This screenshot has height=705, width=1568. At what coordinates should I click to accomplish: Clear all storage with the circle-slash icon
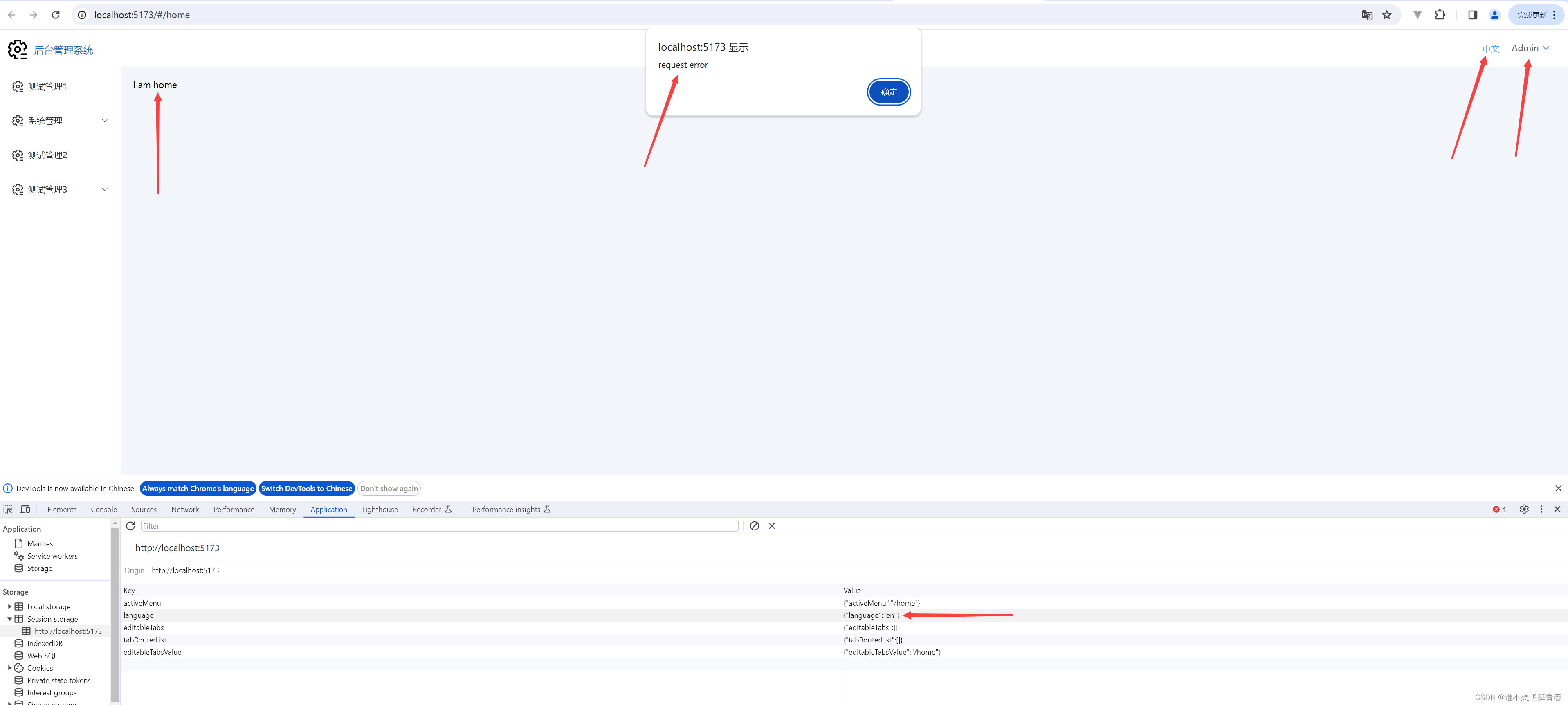click(x=754, y=525)
